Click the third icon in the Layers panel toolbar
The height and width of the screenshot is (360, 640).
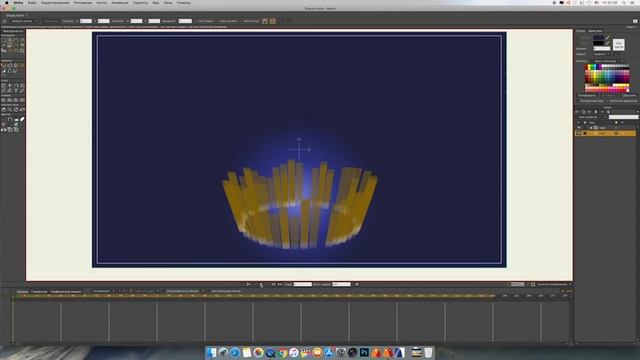click(x=589, y=112)
